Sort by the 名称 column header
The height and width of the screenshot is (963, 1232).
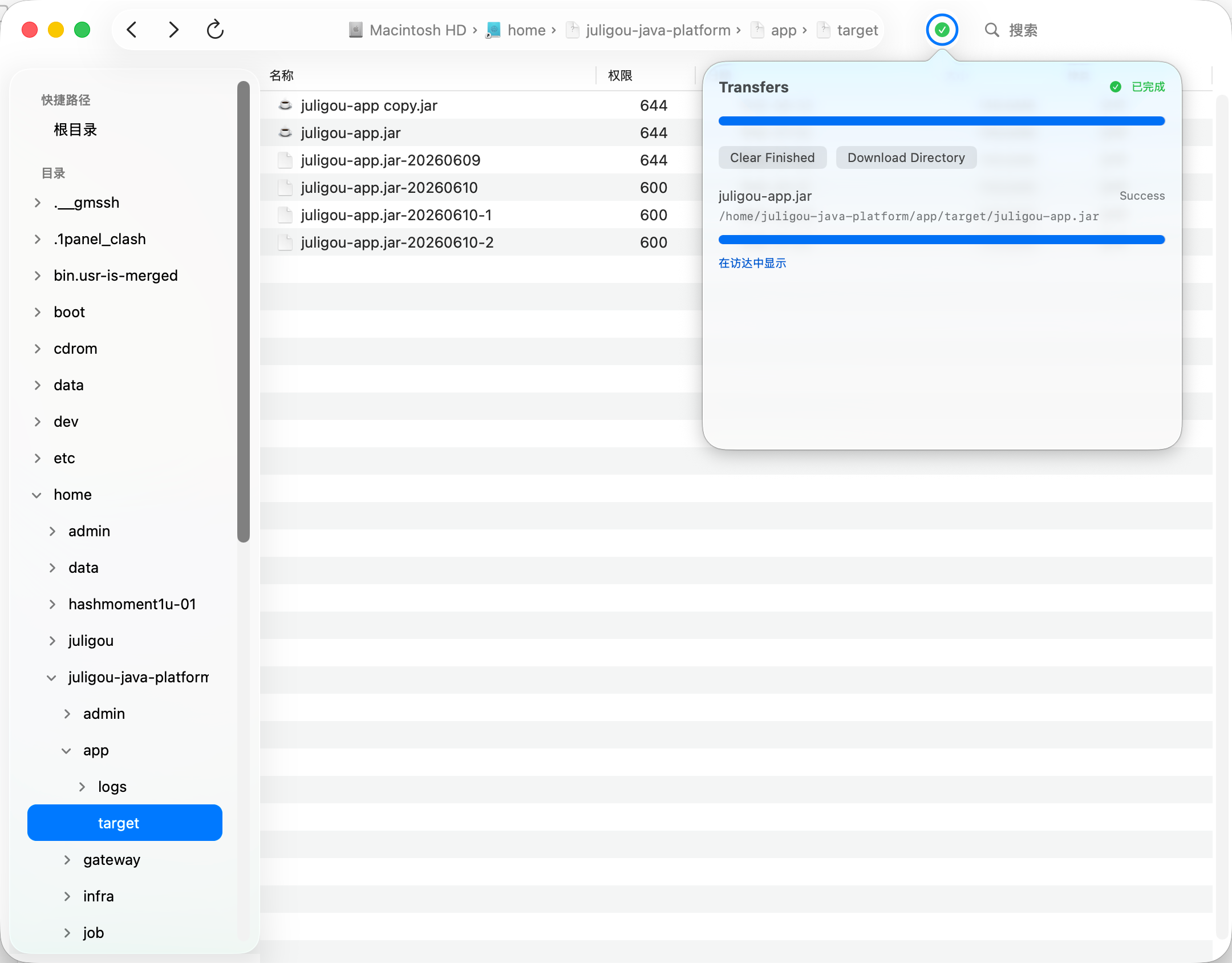pyautogui.click(x=281, y=75)
